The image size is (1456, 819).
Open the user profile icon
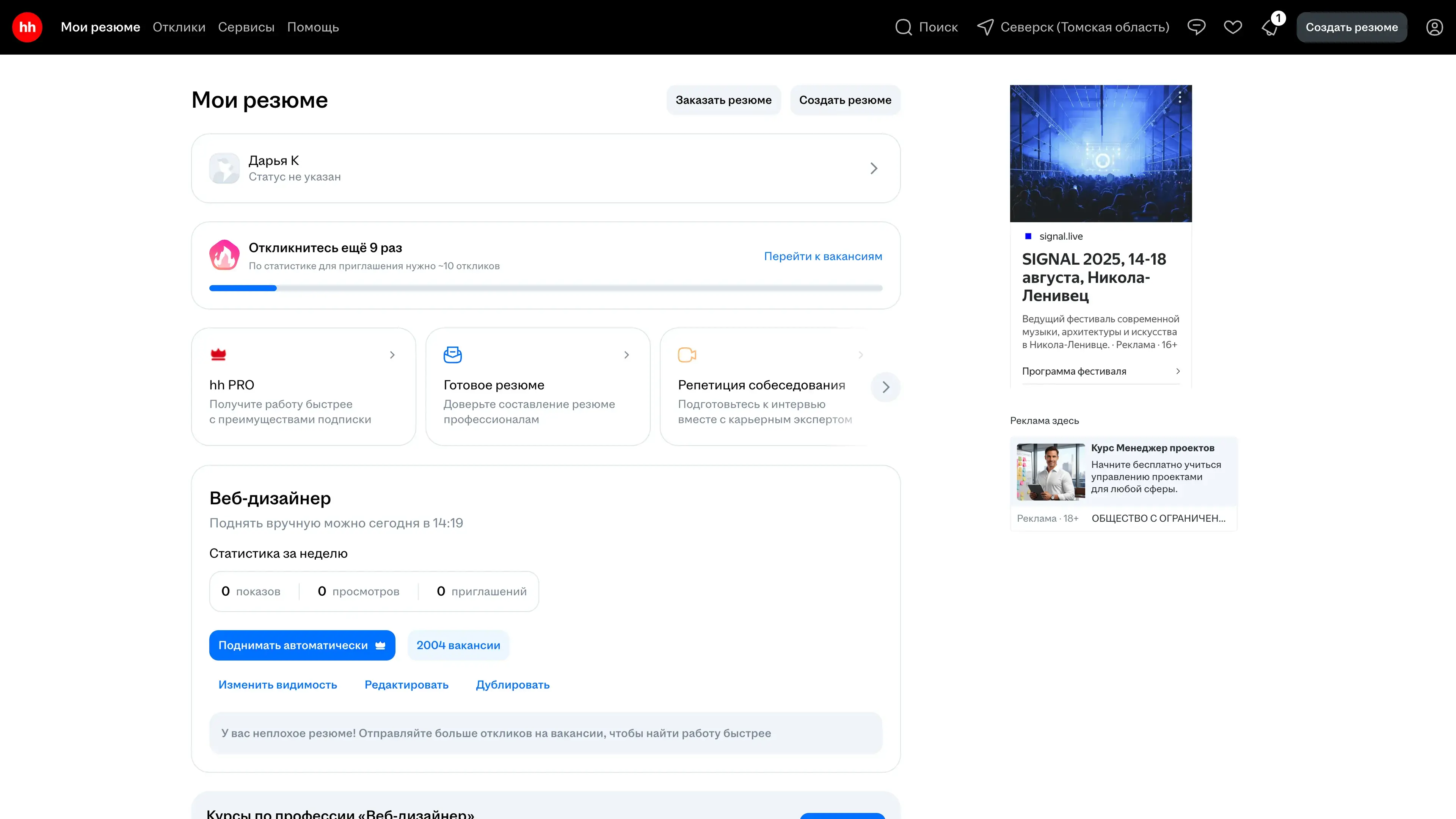pyautogui.click(x=1434, y=27)
